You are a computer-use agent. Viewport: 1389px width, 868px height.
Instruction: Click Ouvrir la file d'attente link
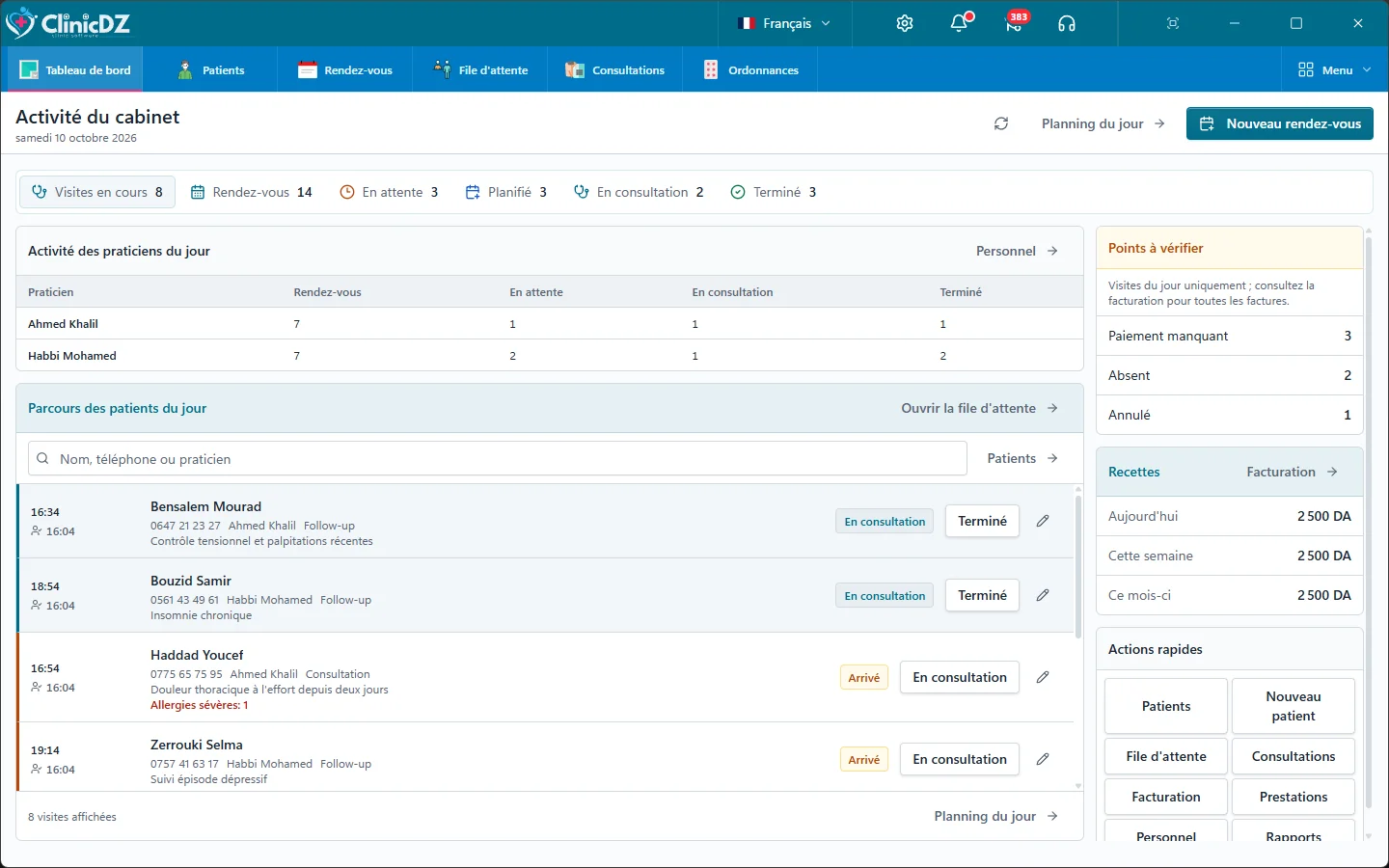979,408
